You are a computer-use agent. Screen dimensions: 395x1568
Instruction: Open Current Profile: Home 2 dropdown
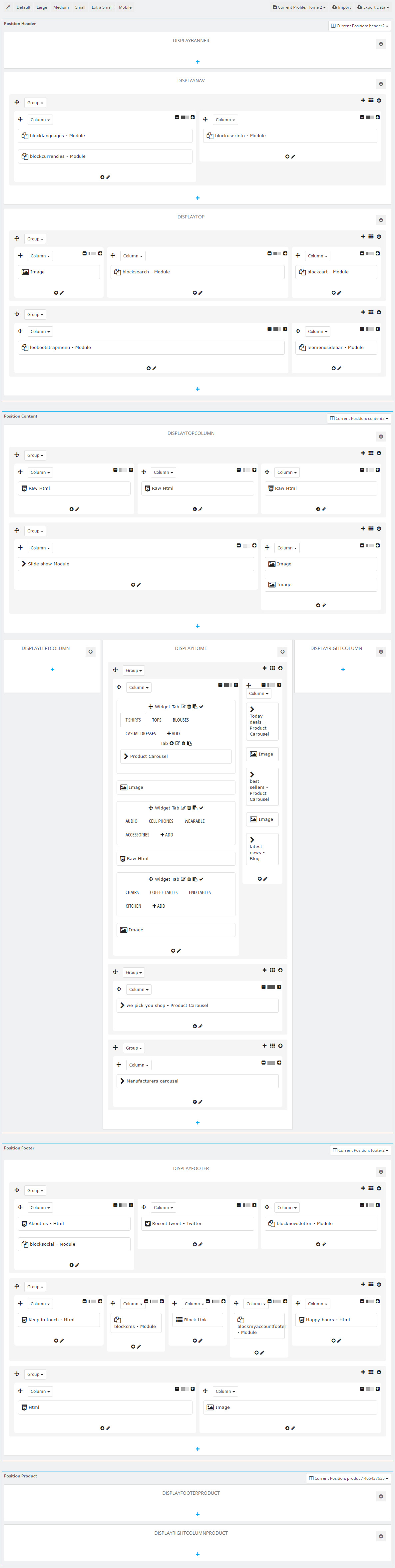[x=299, y=7]
